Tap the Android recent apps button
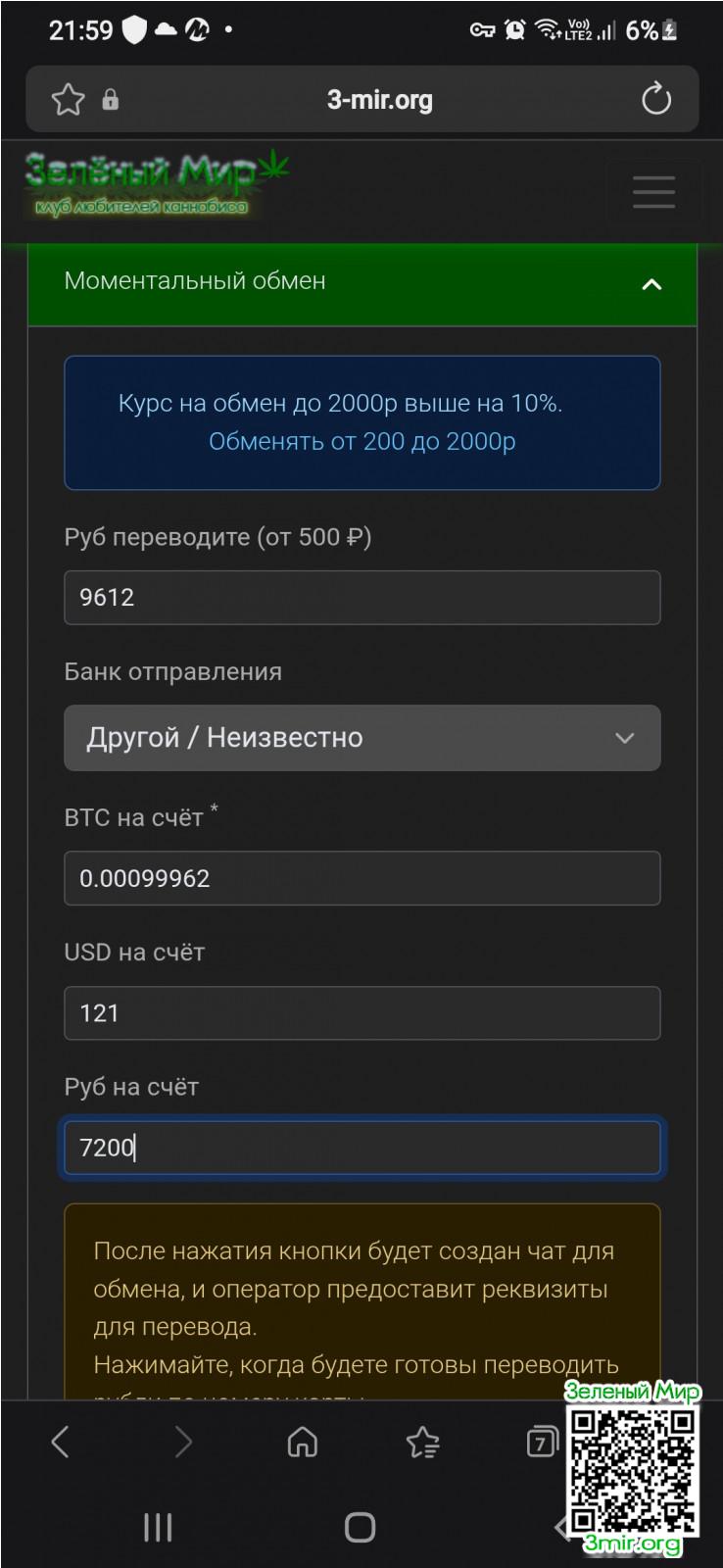This screenshot has width=723, height=1568. coord(158,1527)
